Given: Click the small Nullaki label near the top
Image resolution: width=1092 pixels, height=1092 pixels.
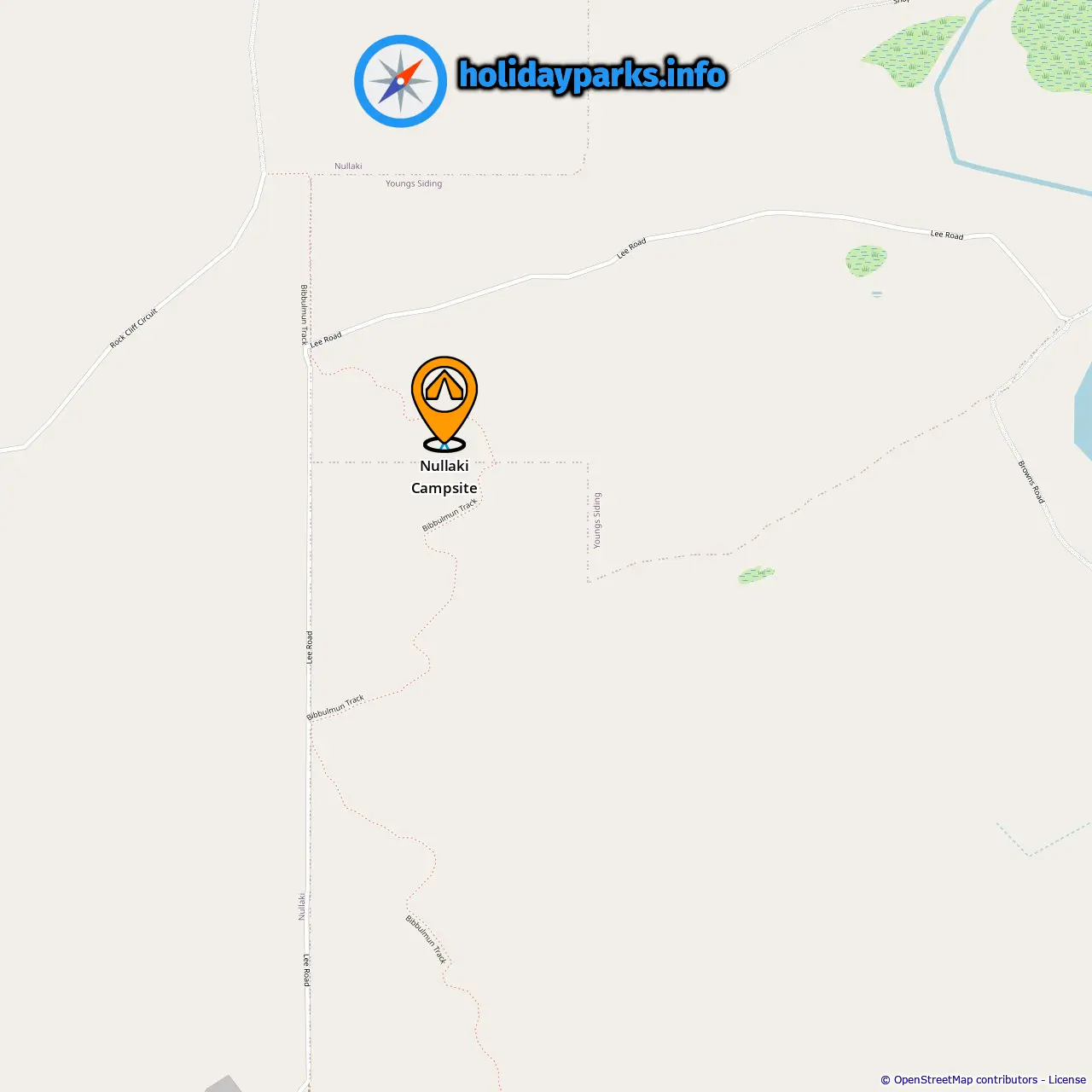Looking at the screenshot, I should click(348, 166).
